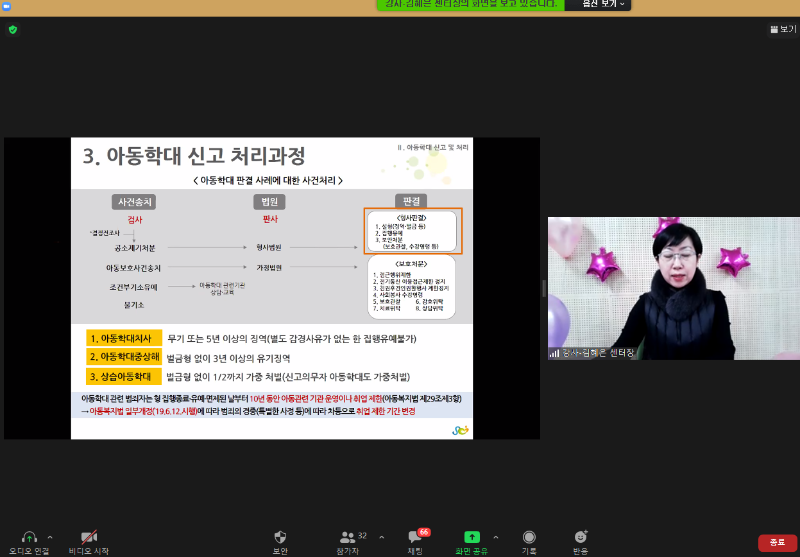The height and width of the screenshot is (557, 800).
Task: Open the View Options dropdown
Action: [x=604, y=4]
